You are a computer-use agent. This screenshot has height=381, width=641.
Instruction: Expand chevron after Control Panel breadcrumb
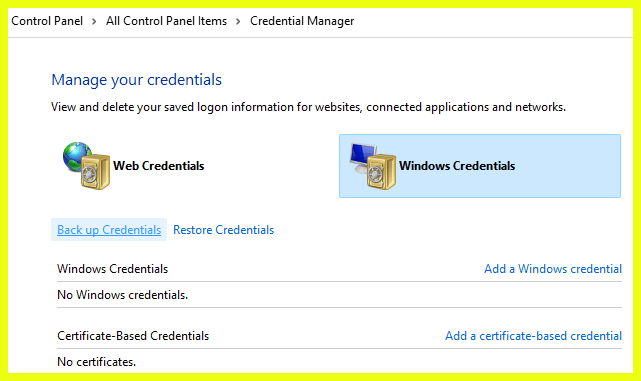pyautogui.click(x=94, y=21)
